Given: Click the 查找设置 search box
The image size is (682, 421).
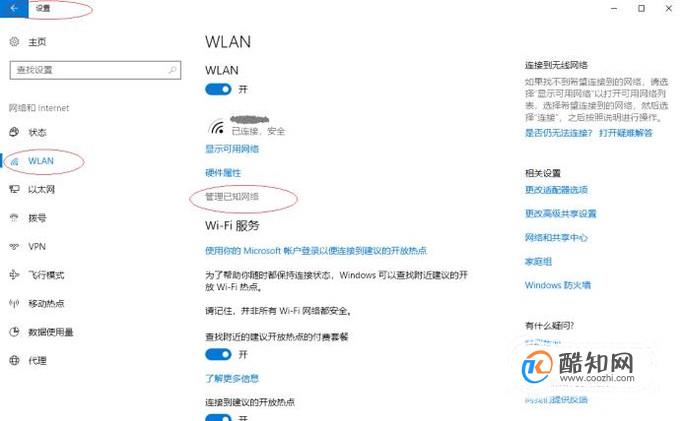Looking at the screenshot, I should tap(95, 70).
